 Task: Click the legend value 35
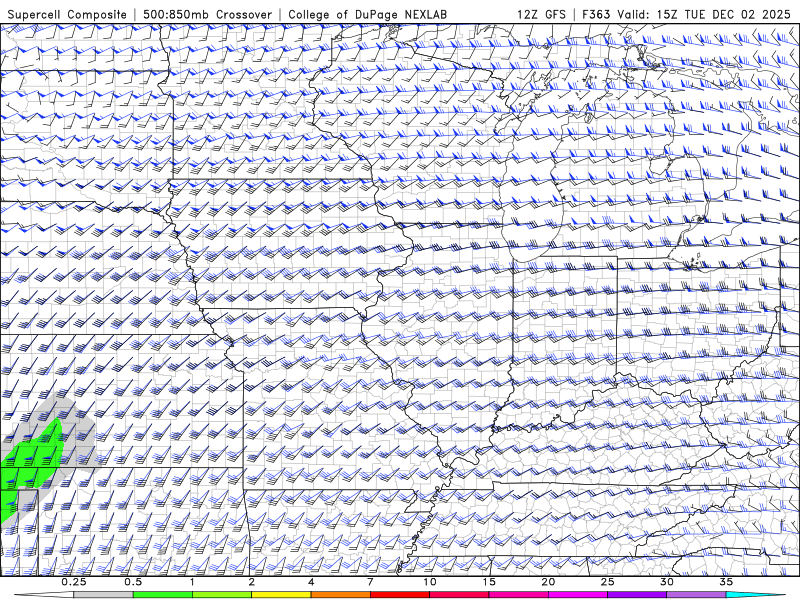(726, 582)
